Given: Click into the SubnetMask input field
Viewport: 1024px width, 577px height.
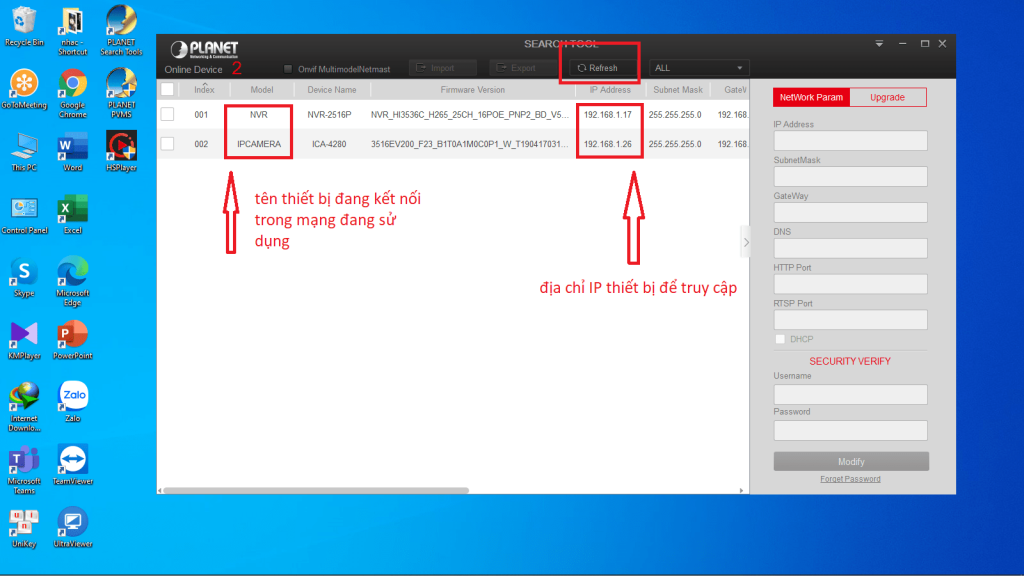Looking at the screenshot, I should point(850,176).
